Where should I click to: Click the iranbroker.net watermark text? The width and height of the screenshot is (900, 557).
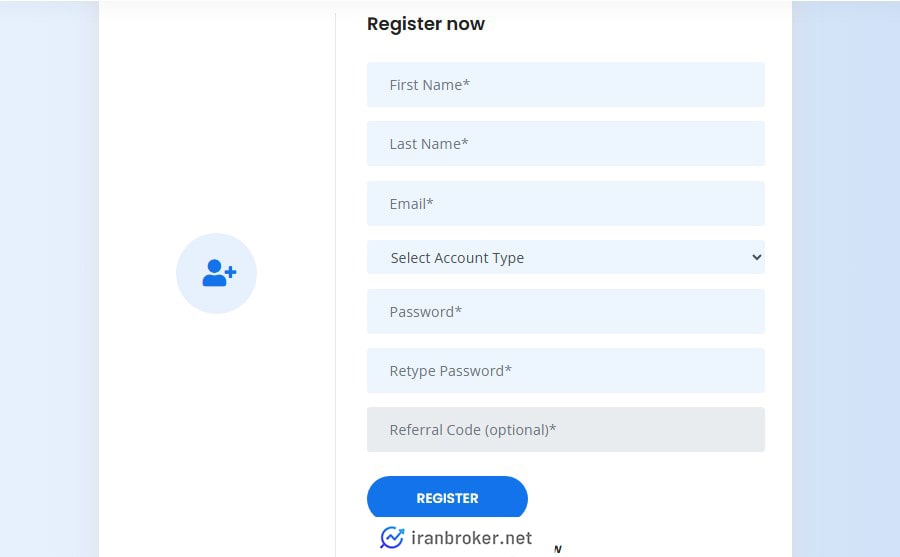[471, 538]
